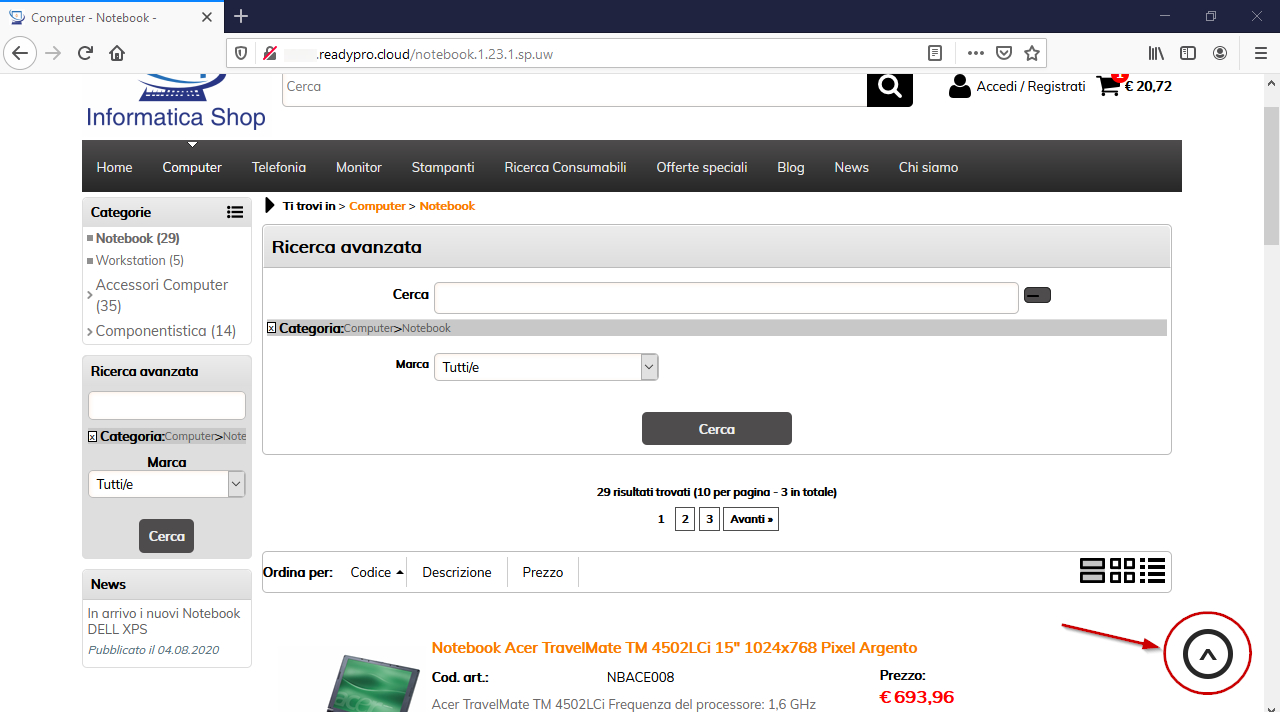Click the Informatica Shop logo

point(176,103)
